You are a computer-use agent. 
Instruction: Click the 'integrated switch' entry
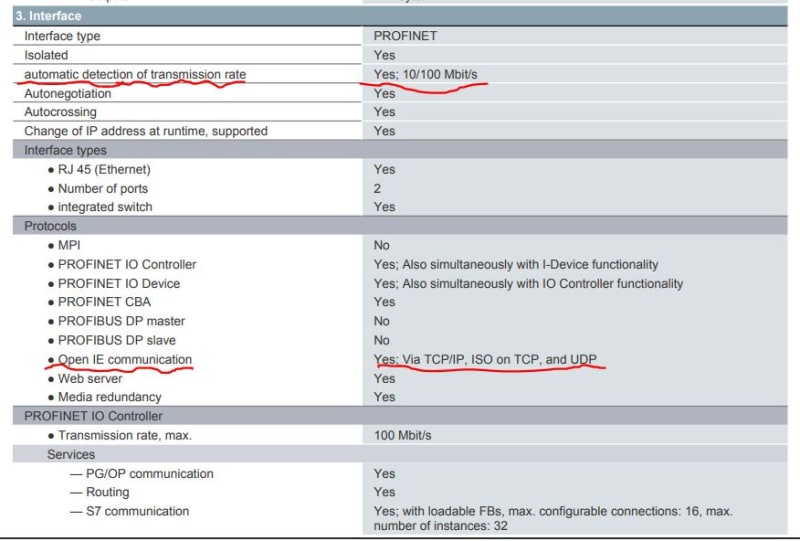[105, 207]
